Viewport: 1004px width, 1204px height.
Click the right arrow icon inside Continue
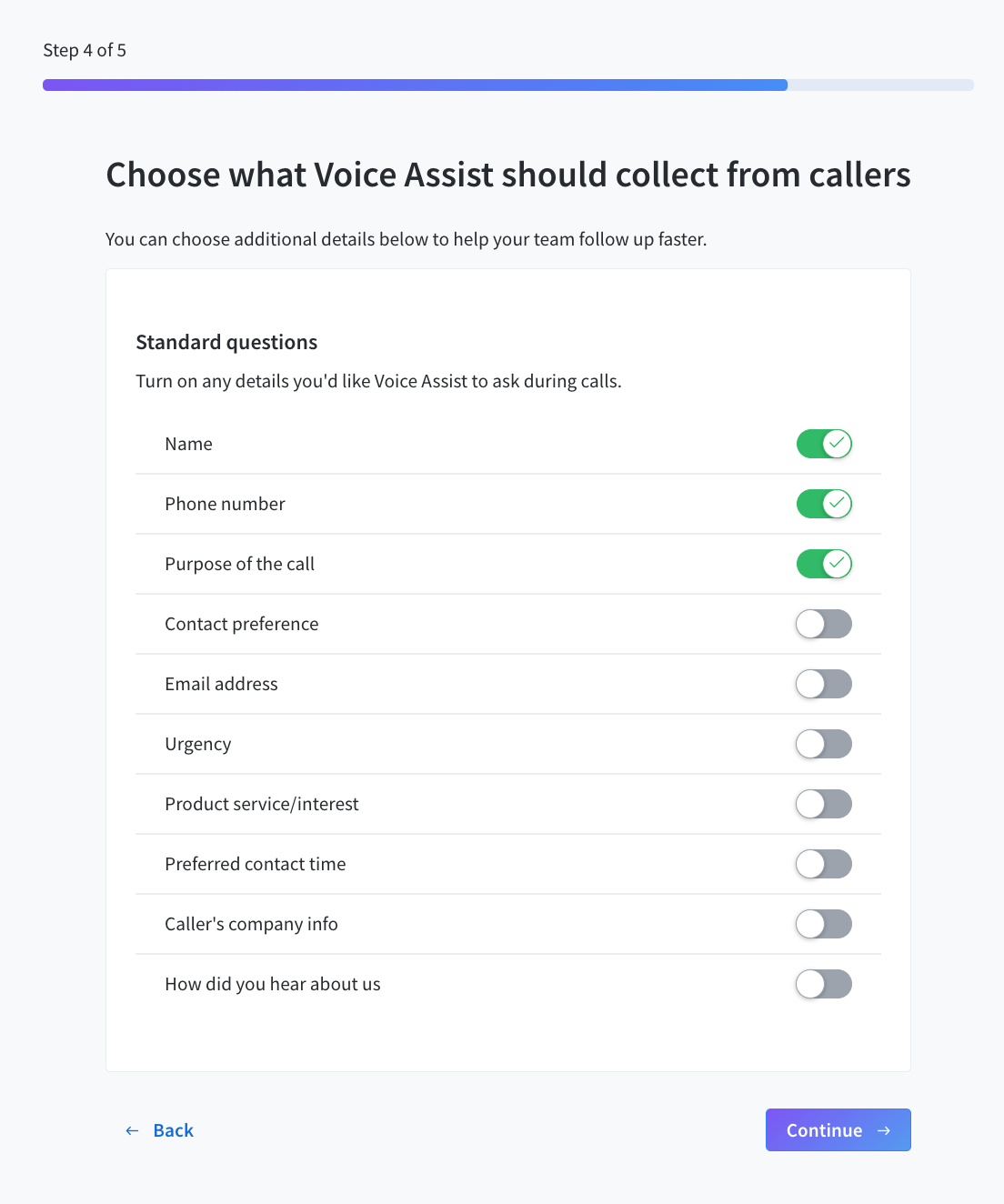point(884,1130)
